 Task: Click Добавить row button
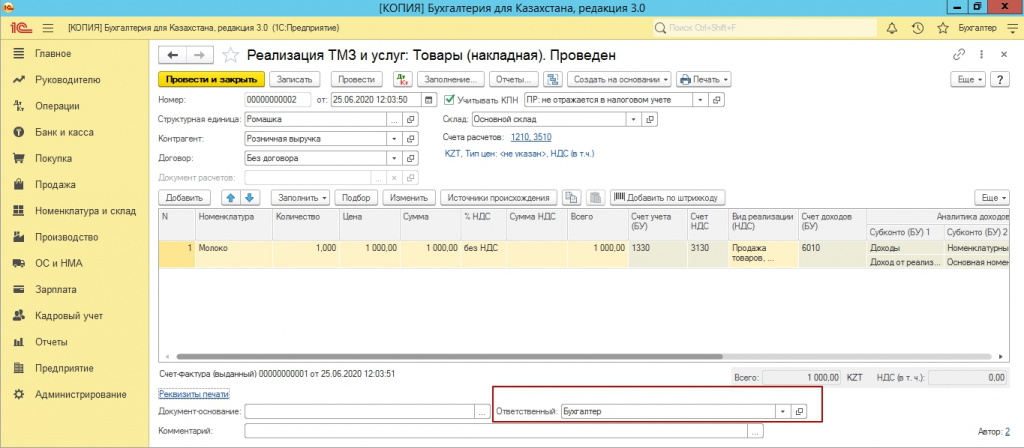coord(185,197)
